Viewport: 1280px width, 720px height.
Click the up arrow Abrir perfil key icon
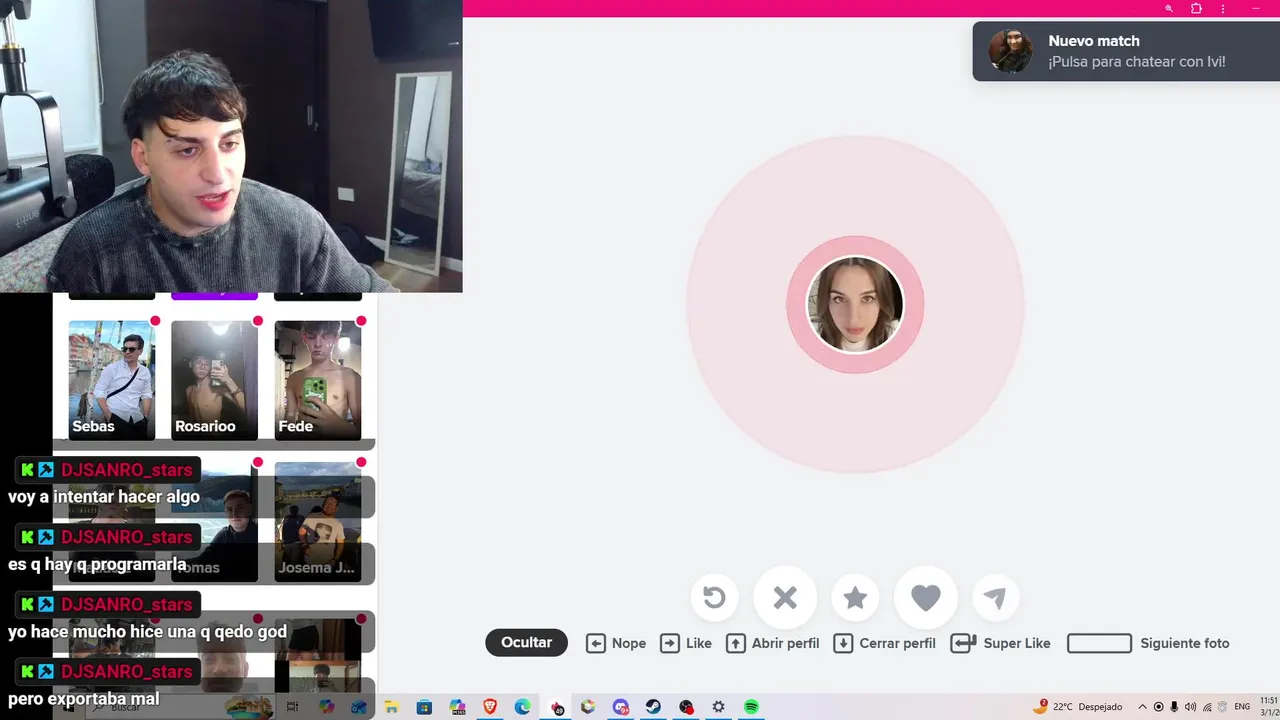pyautogui.click(x=736, y=643)
